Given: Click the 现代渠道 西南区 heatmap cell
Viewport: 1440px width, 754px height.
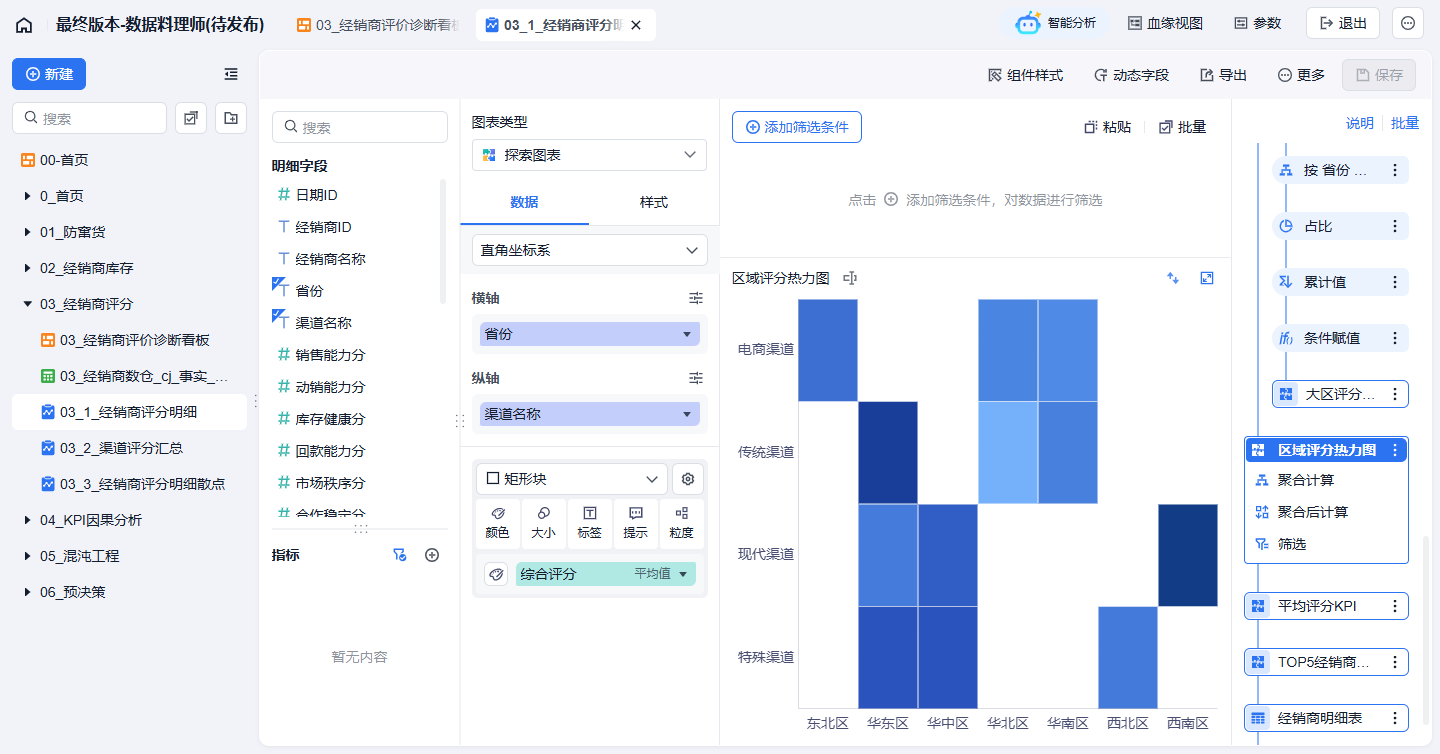Looking at the screenshot, I should [1188, 555].
